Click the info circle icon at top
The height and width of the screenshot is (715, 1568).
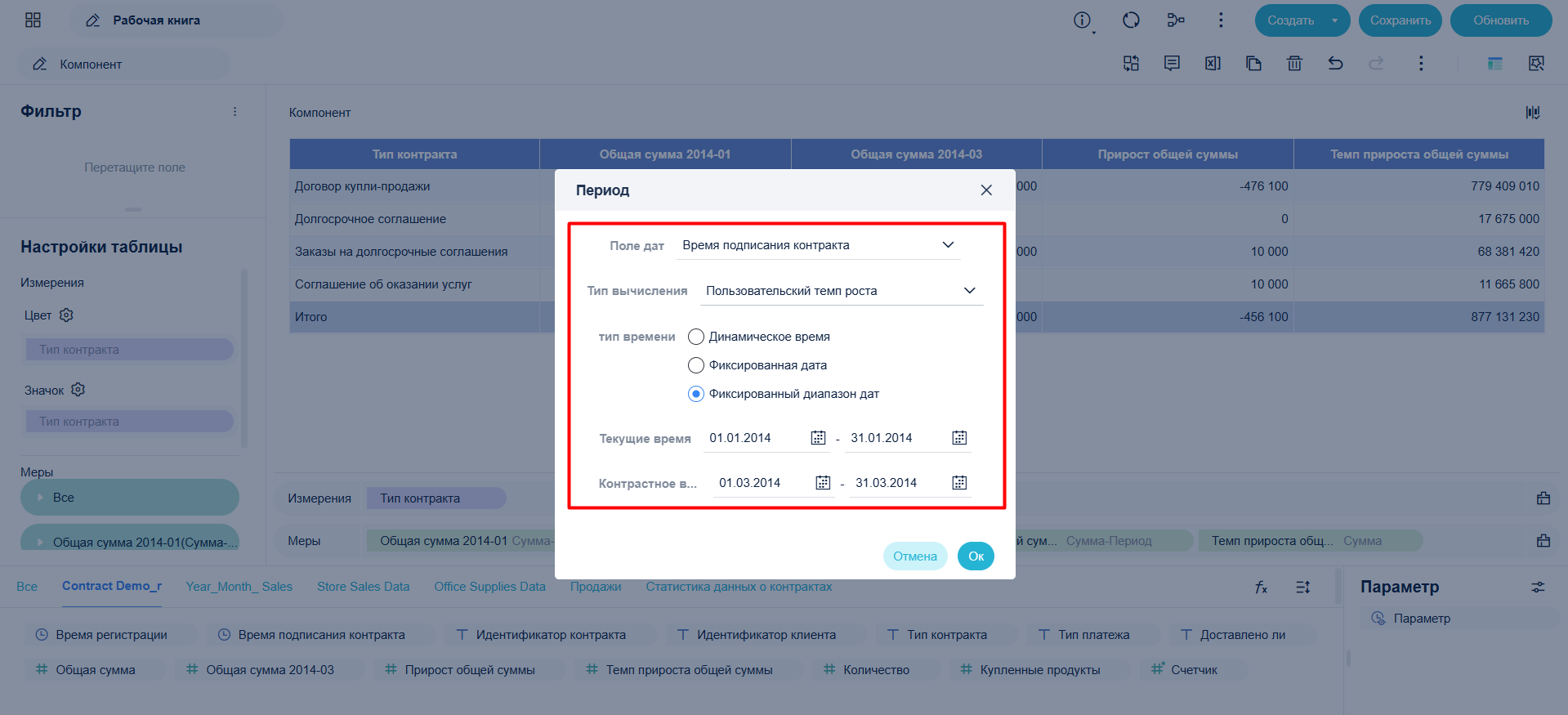pyautogui.click(x=1082, y=20)
